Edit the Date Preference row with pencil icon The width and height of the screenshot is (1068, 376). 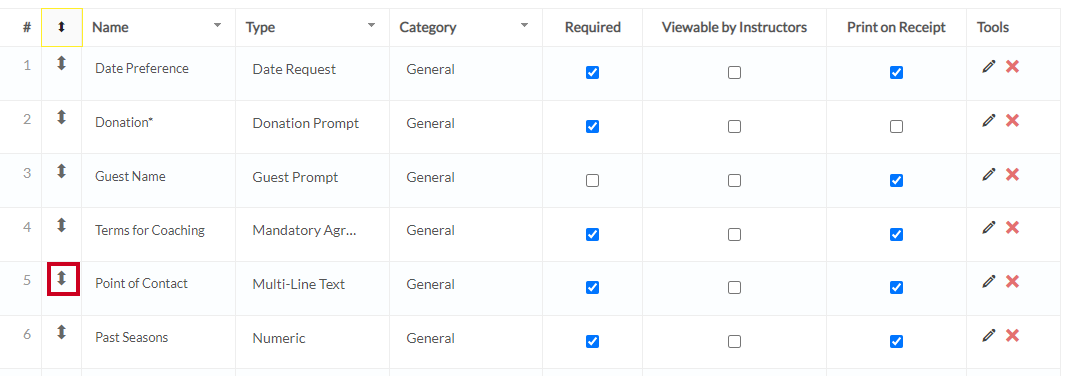[989, 66]
